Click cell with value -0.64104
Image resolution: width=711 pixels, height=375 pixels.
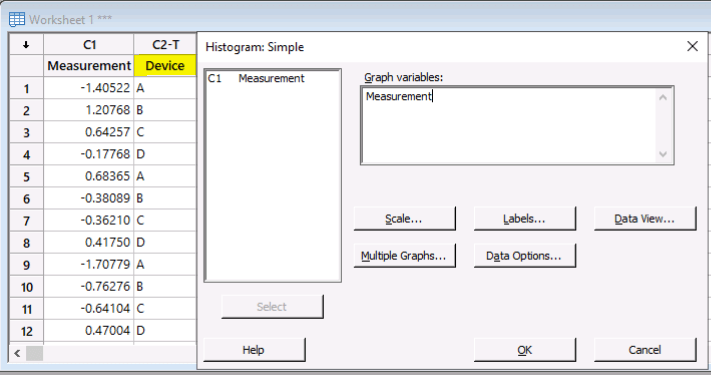tap(89, 309)
